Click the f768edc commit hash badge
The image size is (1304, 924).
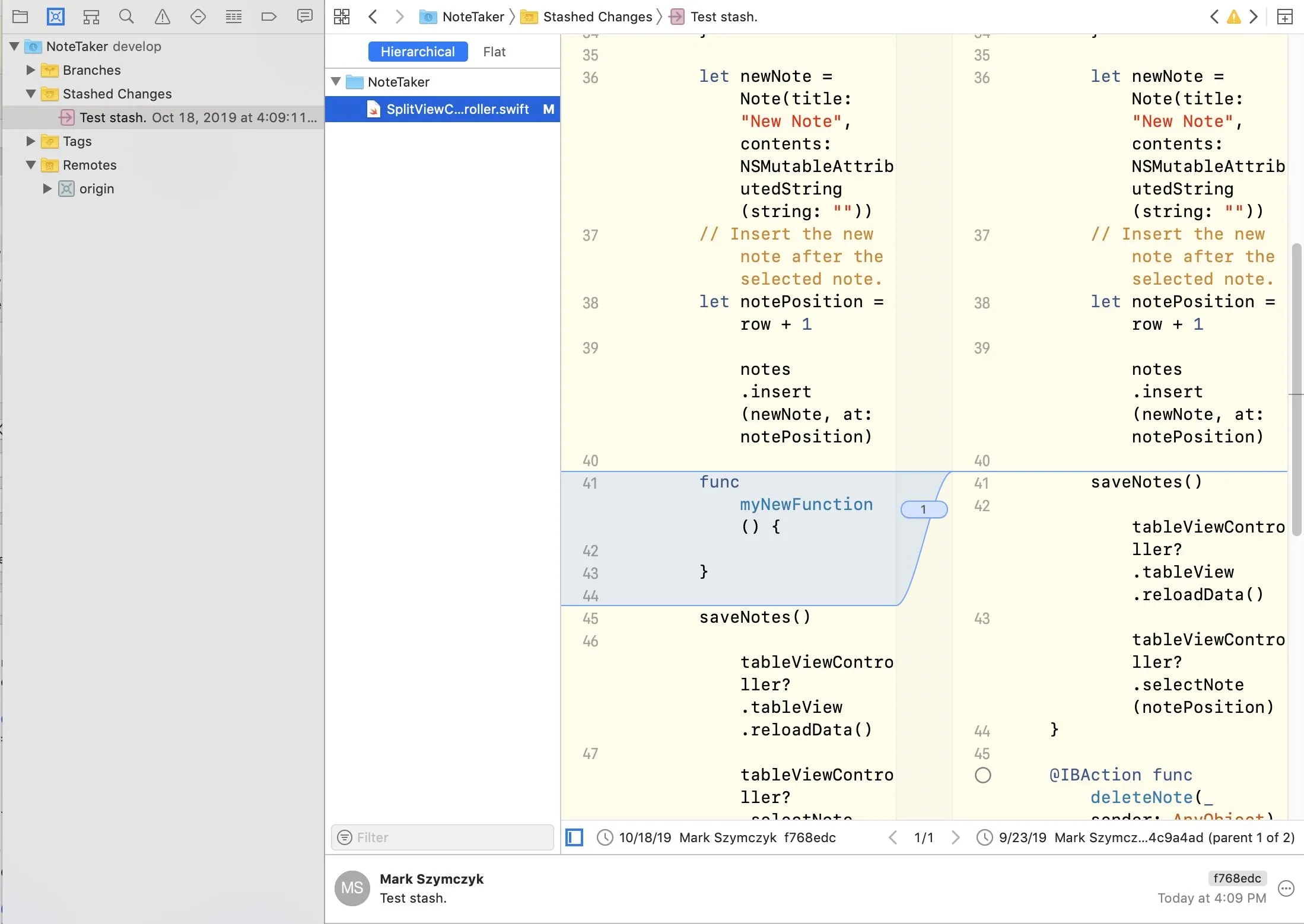point(1237,878)
